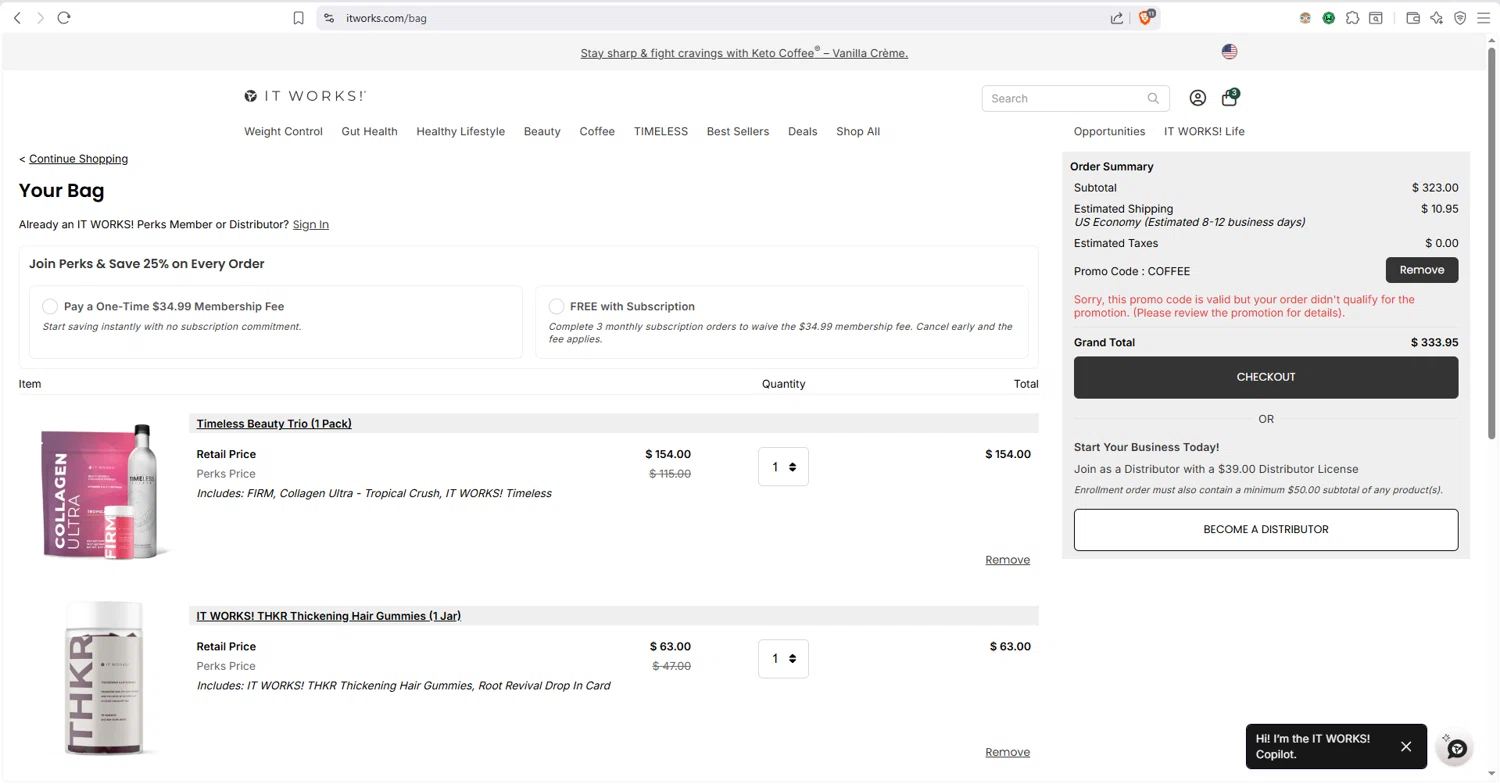Open the shopping bag icon
1500x784 pixels.
(x=1229, y=98)
